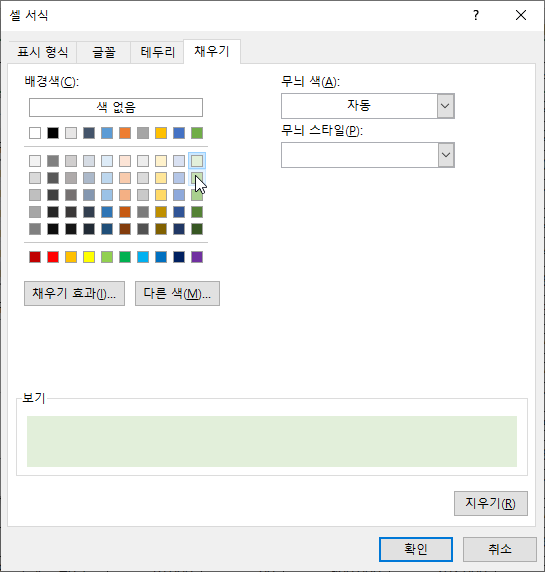Image resolution: width=545 pixels, height=572 pixels.
Task: Open the 테두리 tab
Action: pos(157,52)
